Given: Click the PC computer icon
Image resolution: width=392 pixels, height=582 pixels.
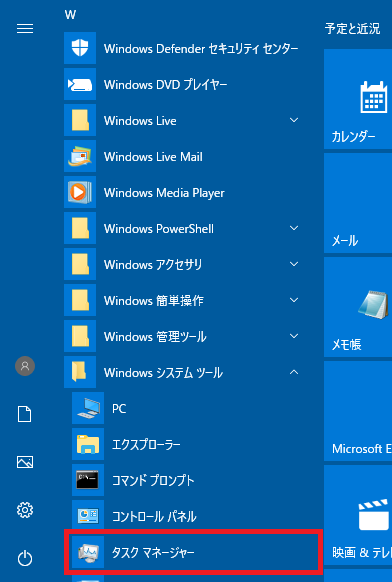Looking at the screenshot, I should point(88,408).
